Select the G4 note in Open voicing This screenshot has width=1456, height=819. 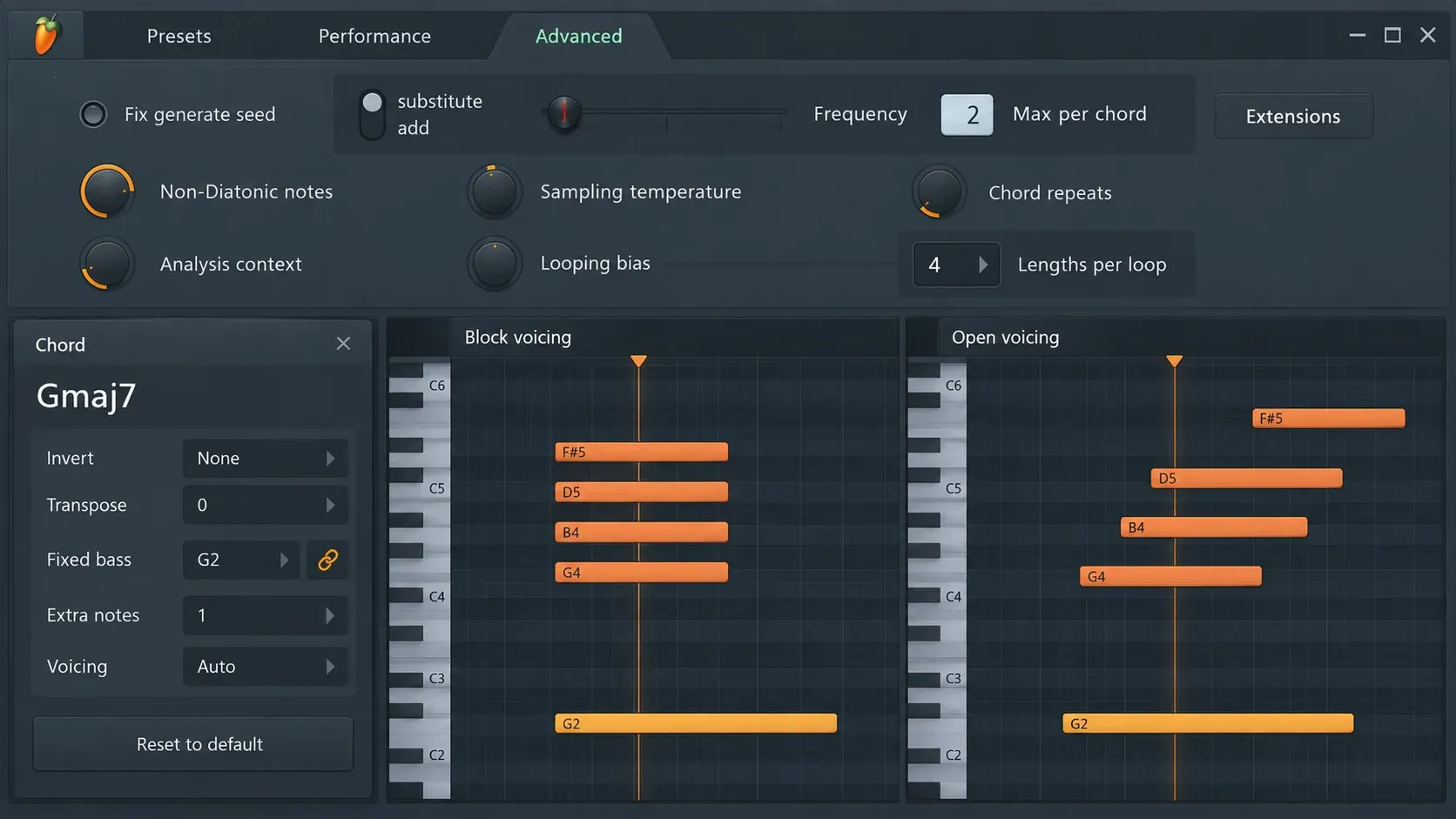coord(1171,576)
